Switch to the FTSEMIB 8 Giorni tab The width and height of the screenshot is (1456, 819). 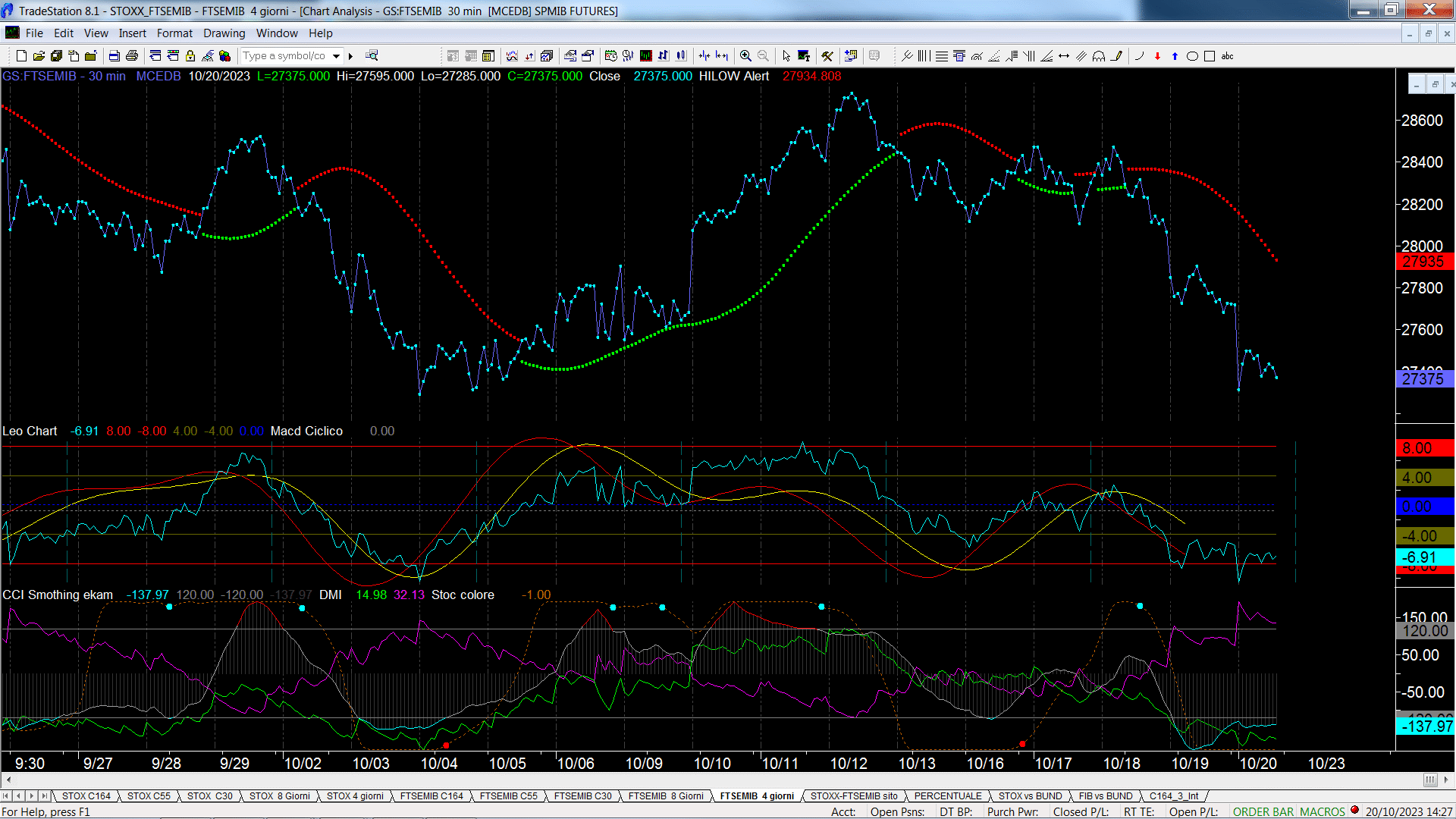click(x=666, y=796)
